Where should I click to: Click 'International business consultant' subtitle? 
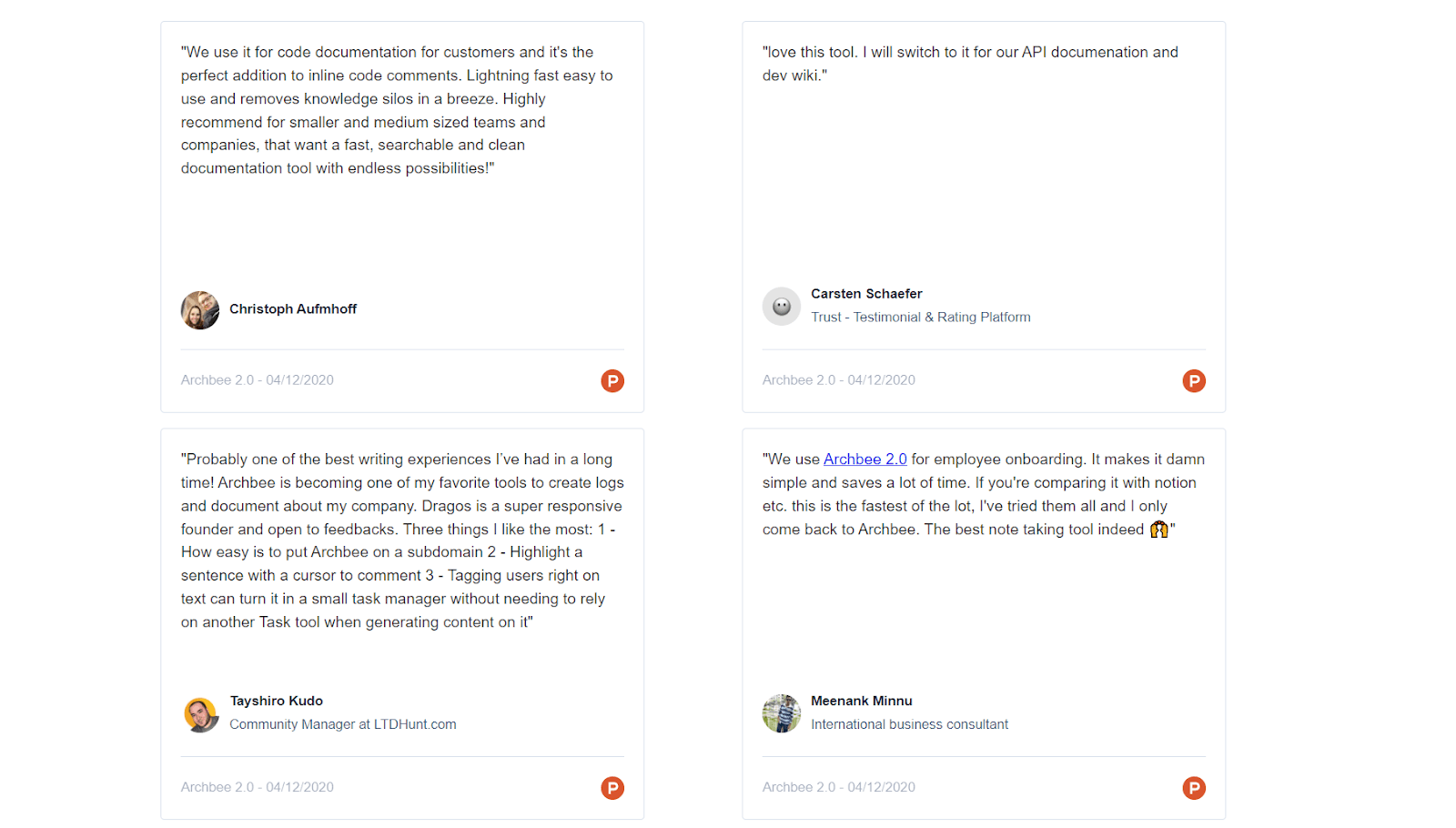pyautogui.click(x=909, y=724)
